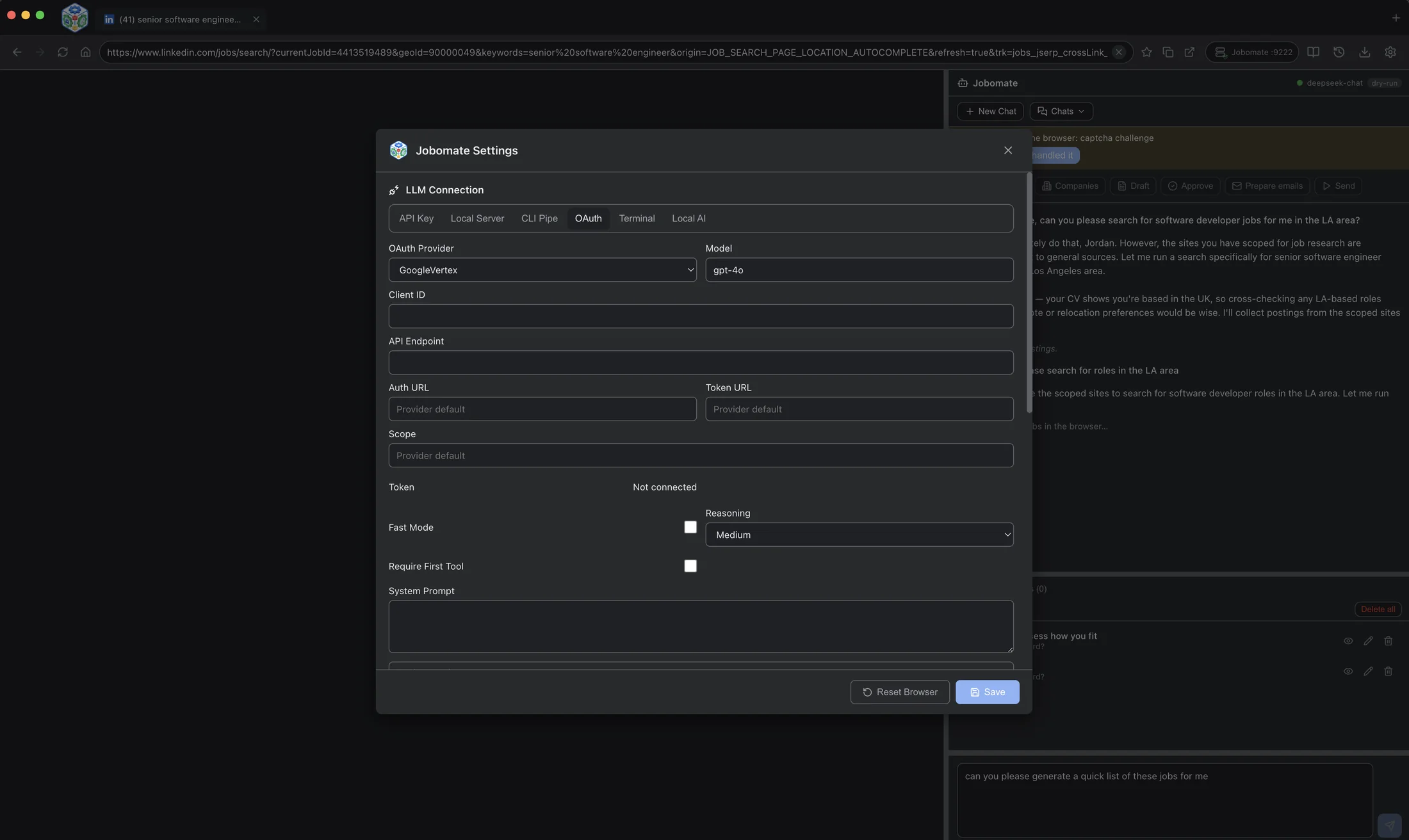The width and height of the screenshot is (1409, 840).
Task: Open the reading book icon in the toolbar
Action: (x=1313, y=52)
